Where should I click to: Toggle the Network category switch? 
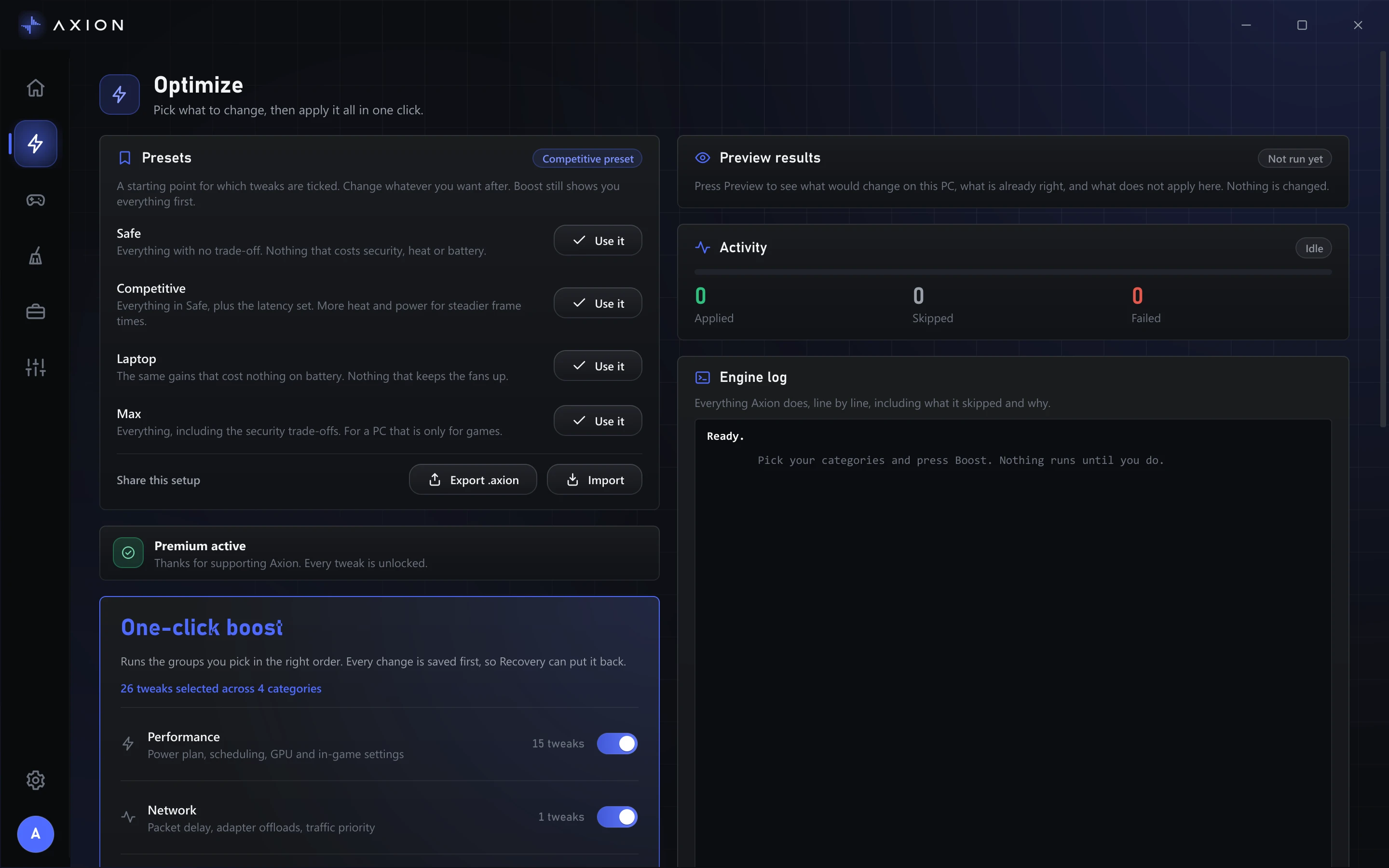(x=617, y=816)
